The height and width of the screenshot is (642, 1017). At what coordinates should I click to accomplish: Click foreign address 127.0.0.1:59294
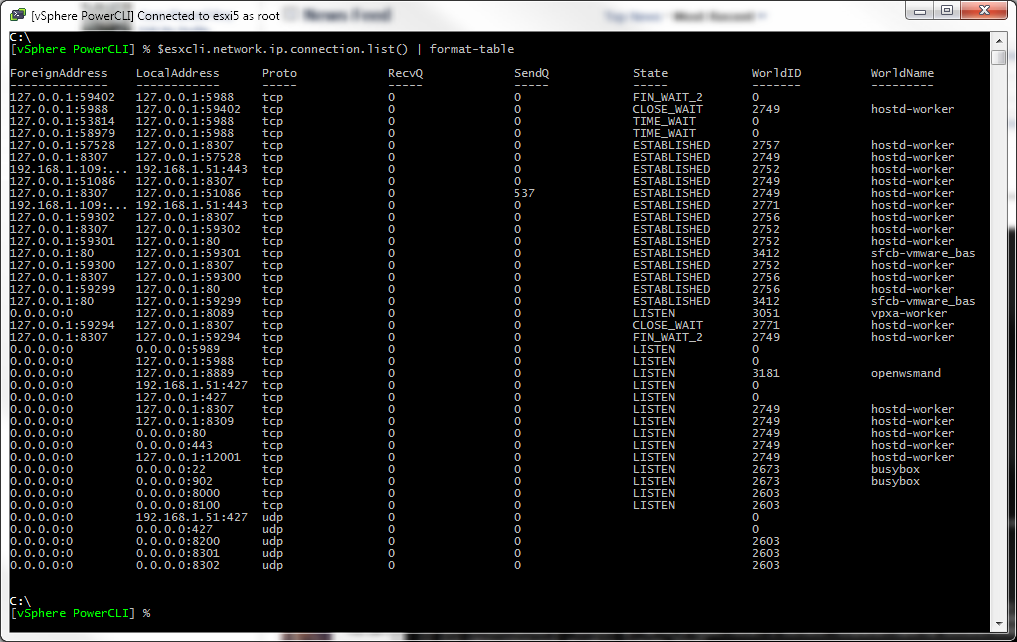pos(62,326)
